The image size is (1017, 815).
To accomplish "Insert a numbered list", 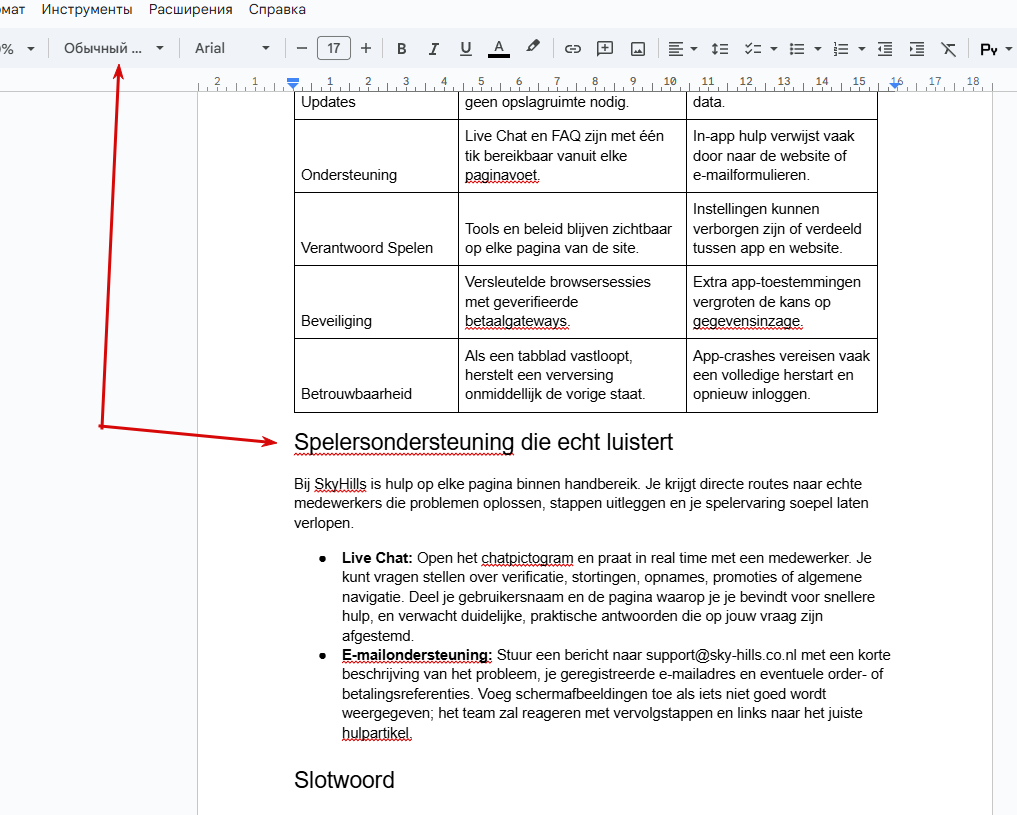I will pos(841,49).
